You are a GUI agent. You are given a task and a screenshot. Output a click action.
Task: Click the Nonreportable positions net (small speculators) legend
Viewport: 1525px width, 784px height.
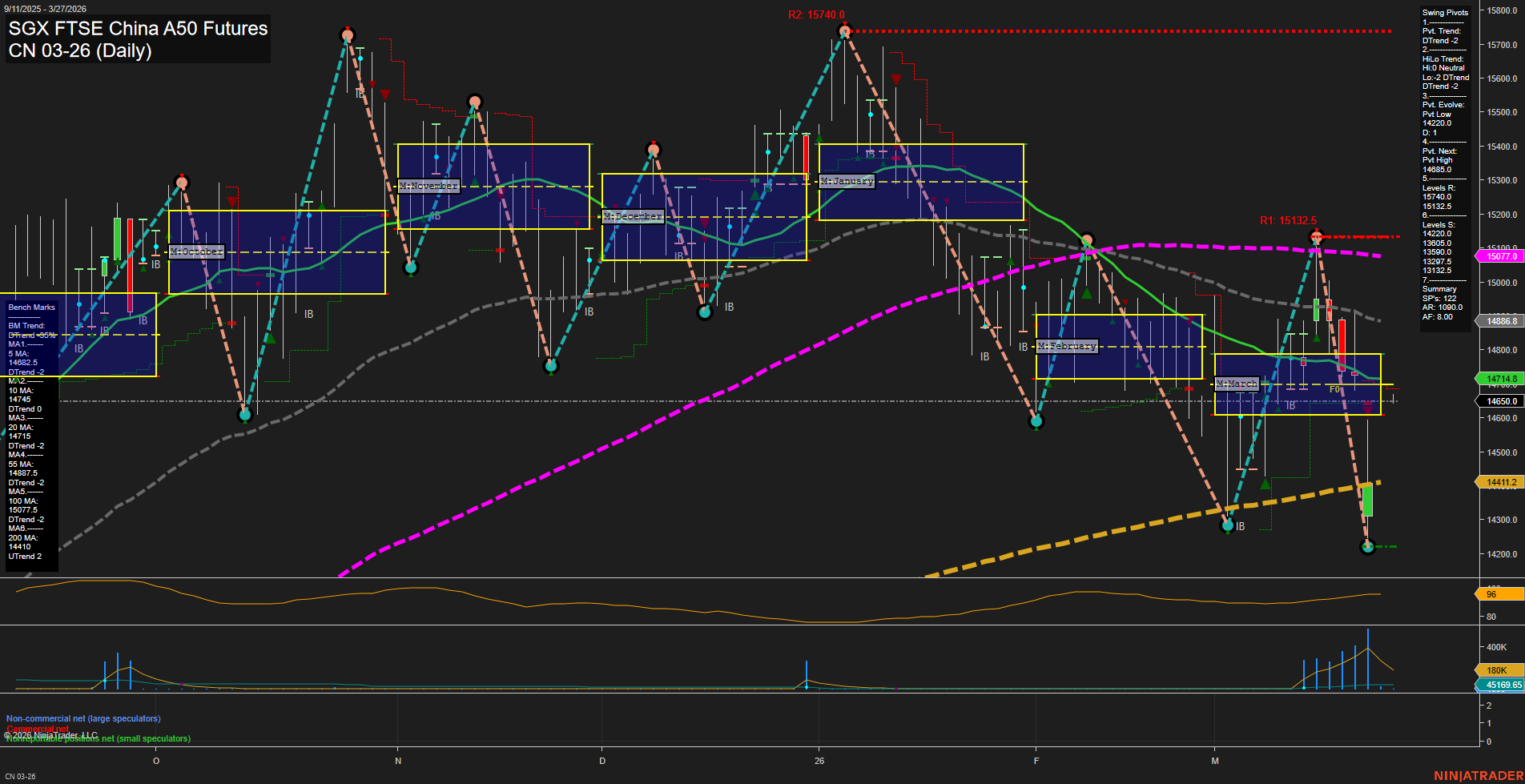pos(98,738)
